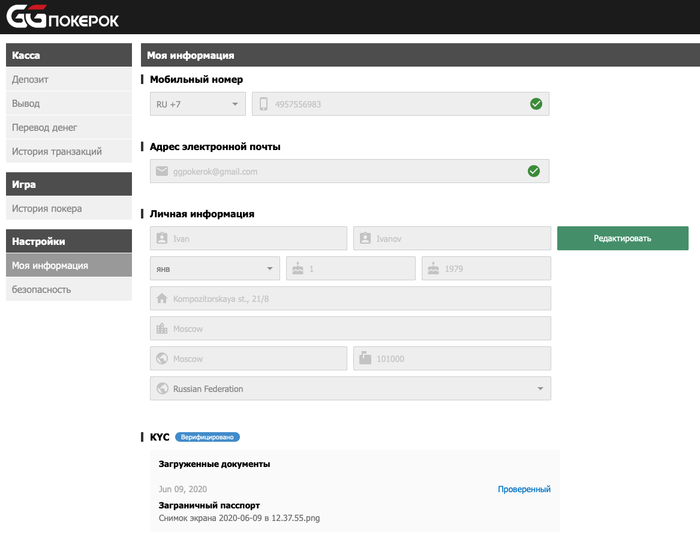This screenshot has width=700, height=533.
Task: Click the phone icon in mobile number field
Action: point(263,104)
